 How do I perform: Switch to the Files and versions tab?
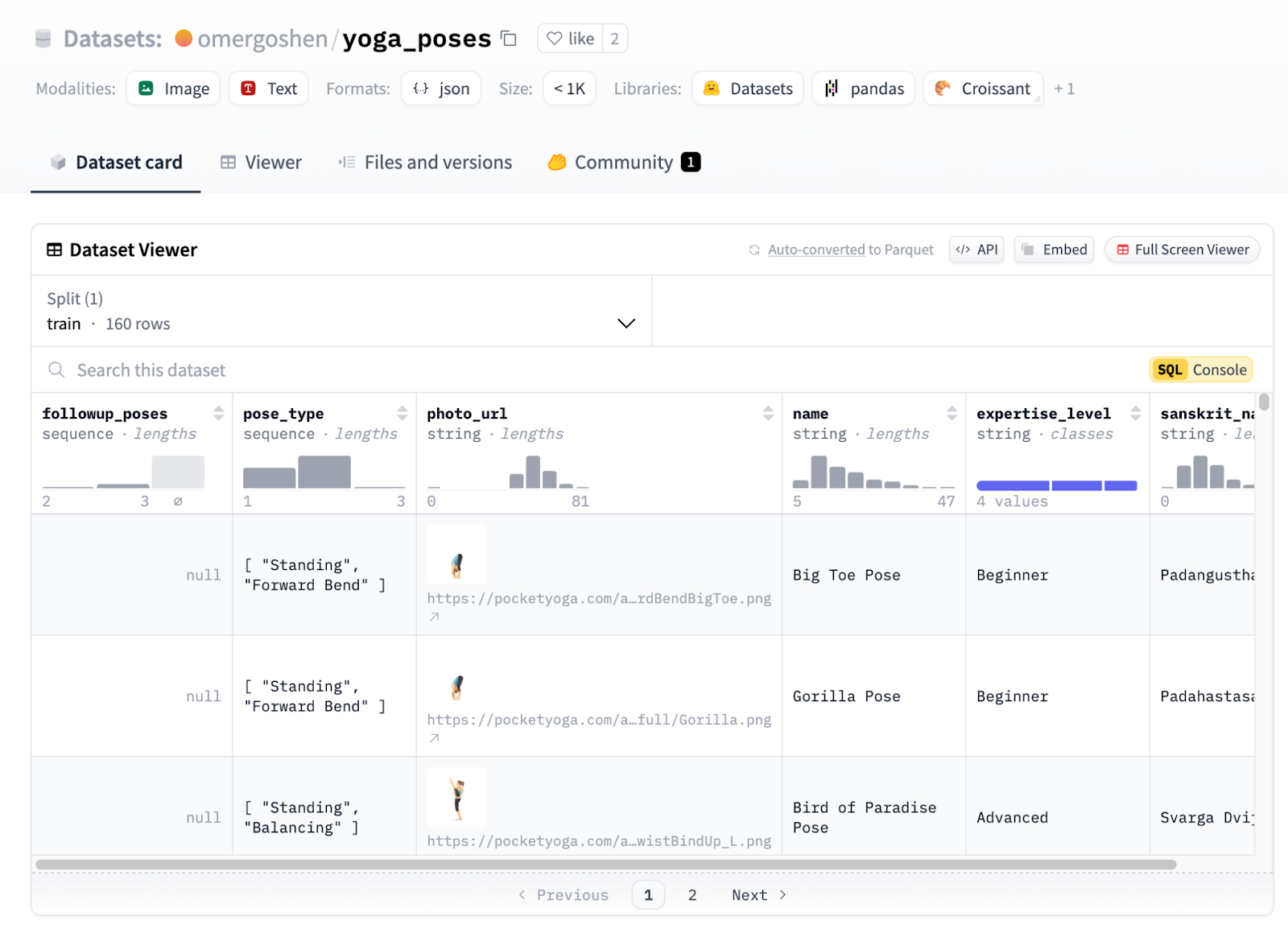(424, 162)
